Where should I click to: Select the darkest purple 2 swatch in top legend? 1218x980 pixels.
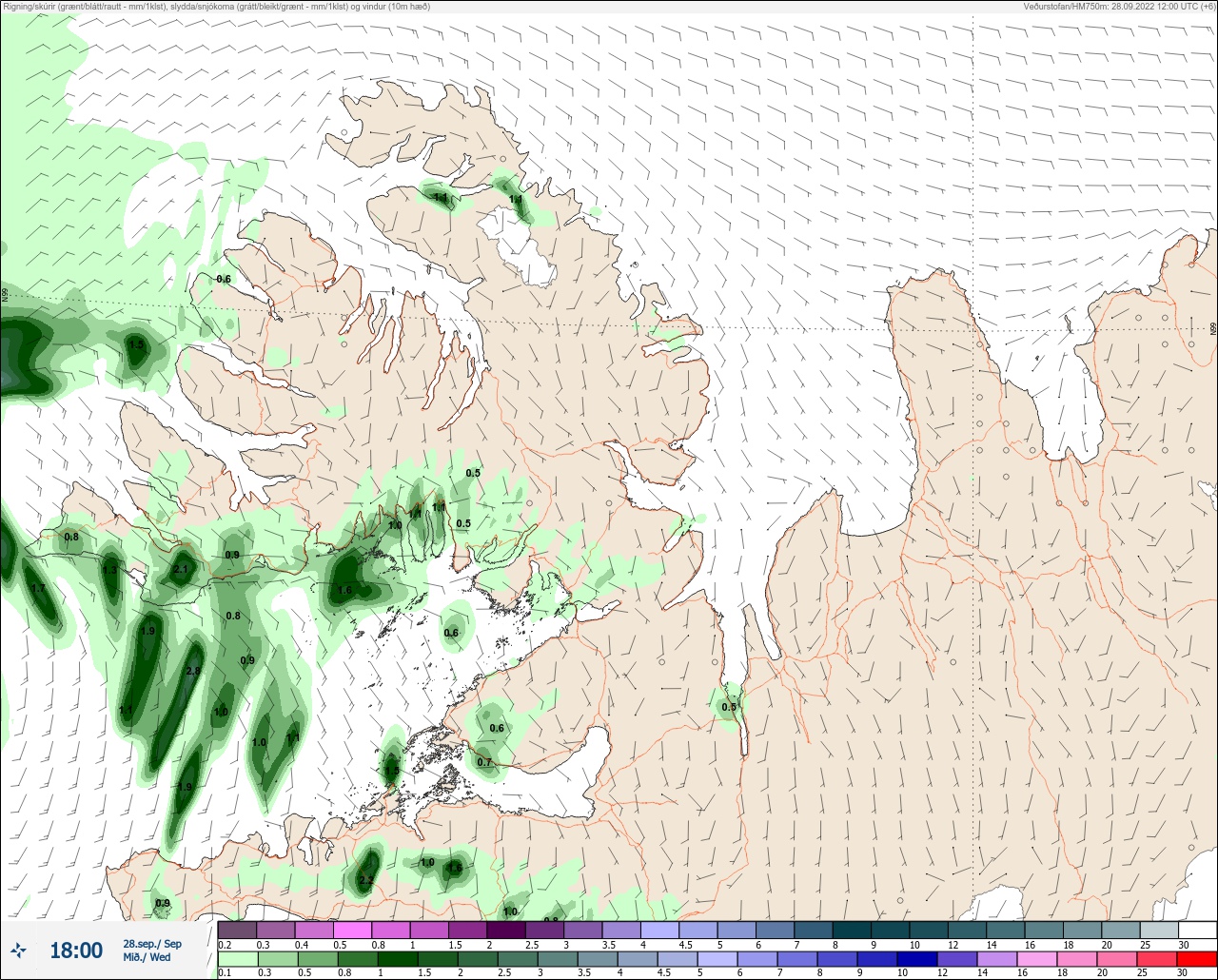click(506, 930)
